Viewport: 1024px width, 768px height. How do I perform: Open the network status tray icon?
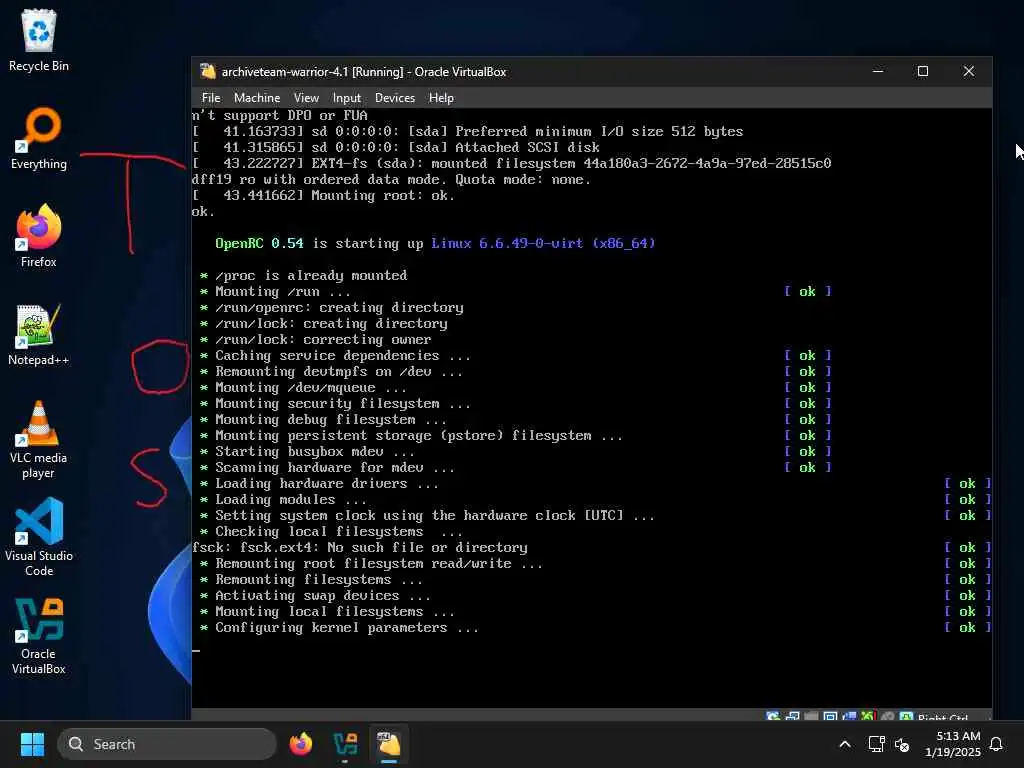(876, 744)
